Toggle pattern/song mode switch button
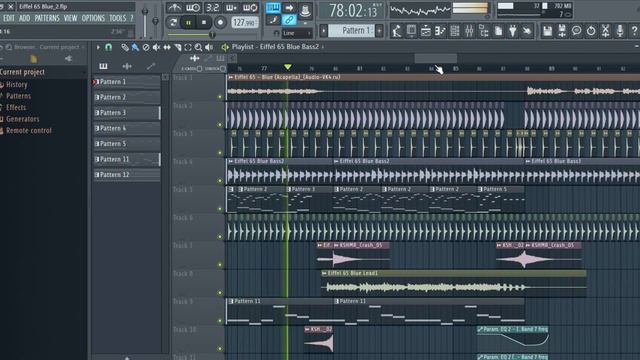 (x=173, y=22)
